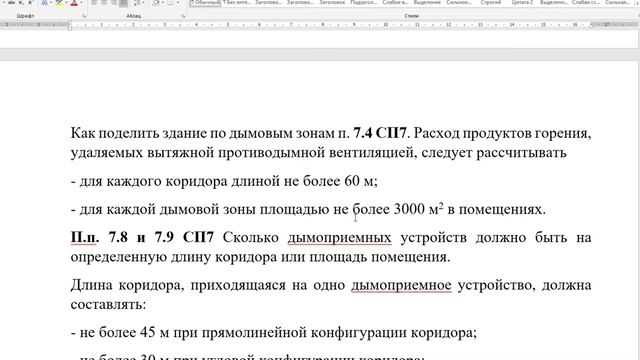Click word 'составлять:'

[x=108, y=304]
